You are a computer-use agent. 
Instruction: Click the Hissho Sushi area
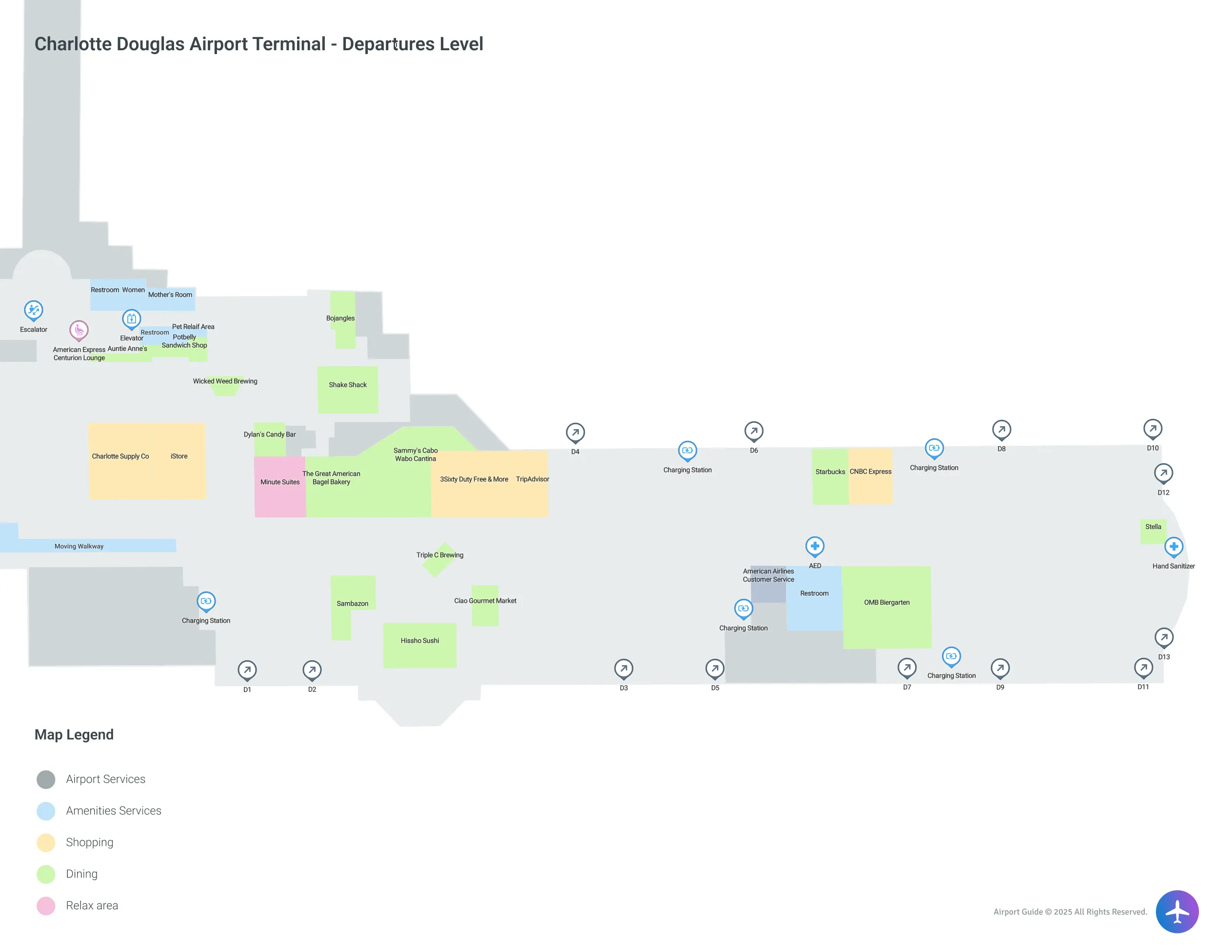coord(420,645)
